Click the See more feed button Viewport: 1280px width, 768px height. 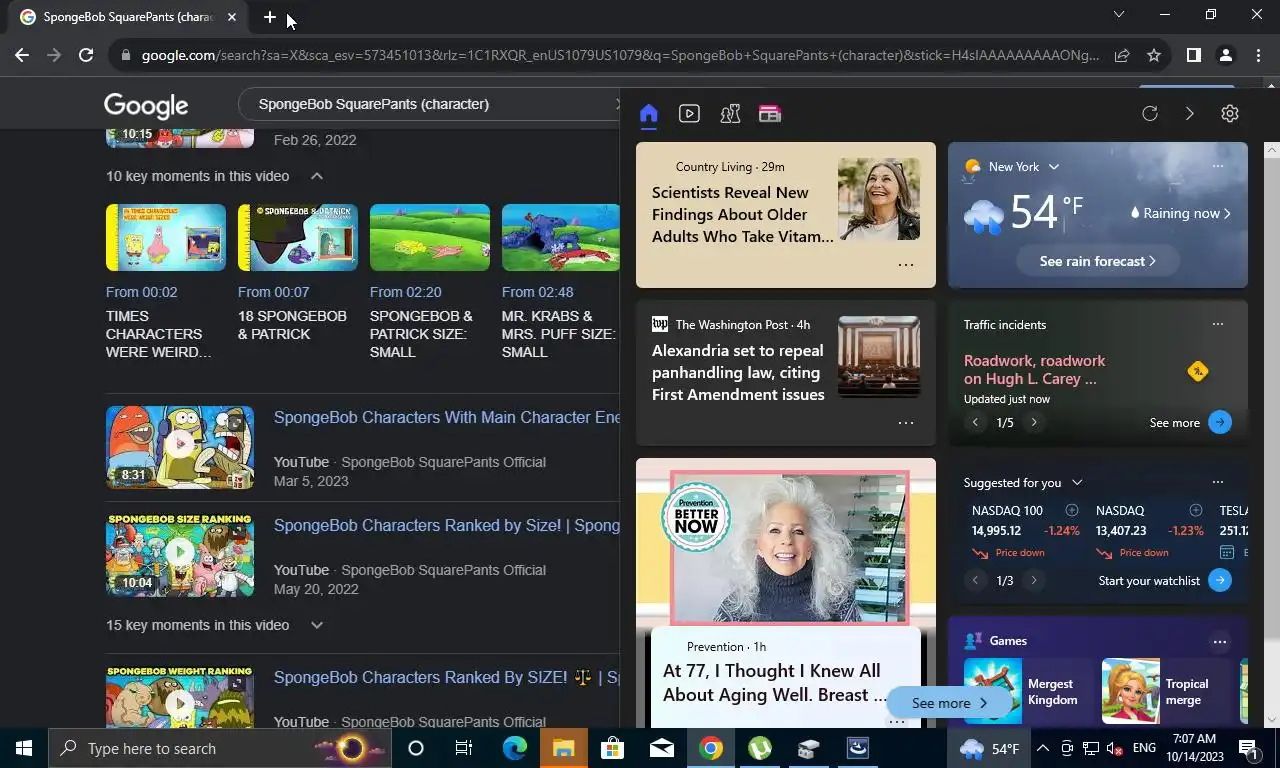tap(949, 703)
